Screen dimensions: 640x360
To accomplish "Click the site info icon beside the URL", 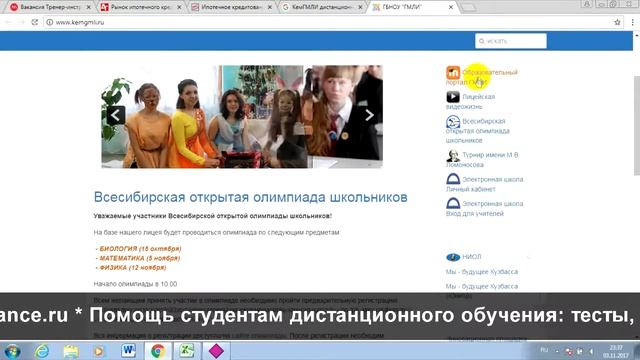I will tap(49, 22).
